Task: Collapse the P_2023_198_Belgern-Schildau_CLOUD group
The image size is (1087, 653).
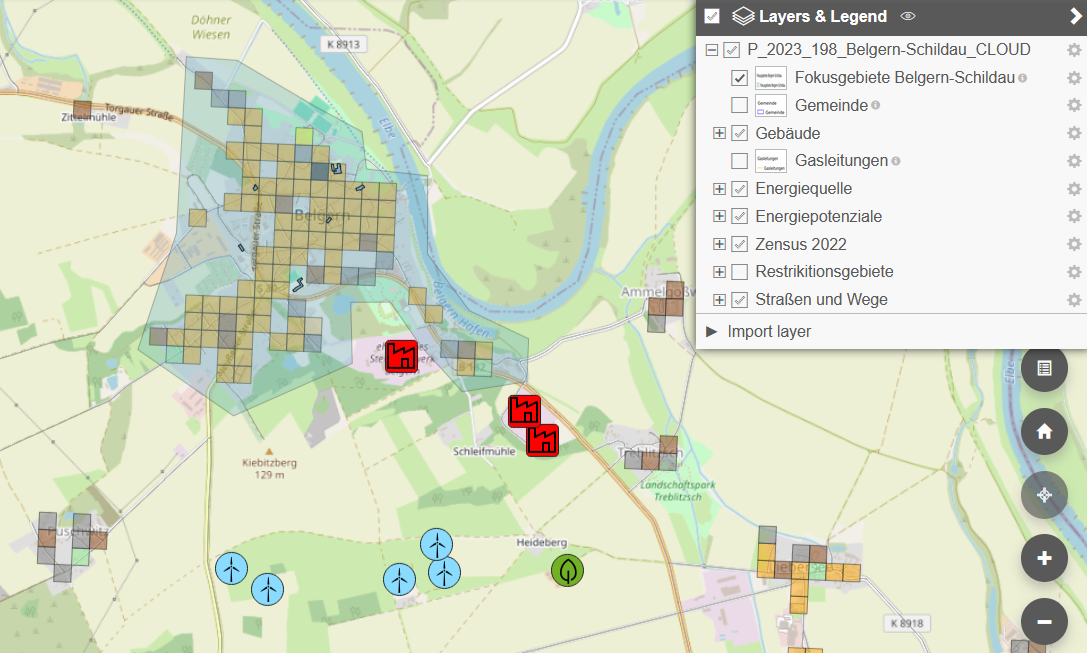Action: pyautogui.click(x=711, y=50)
